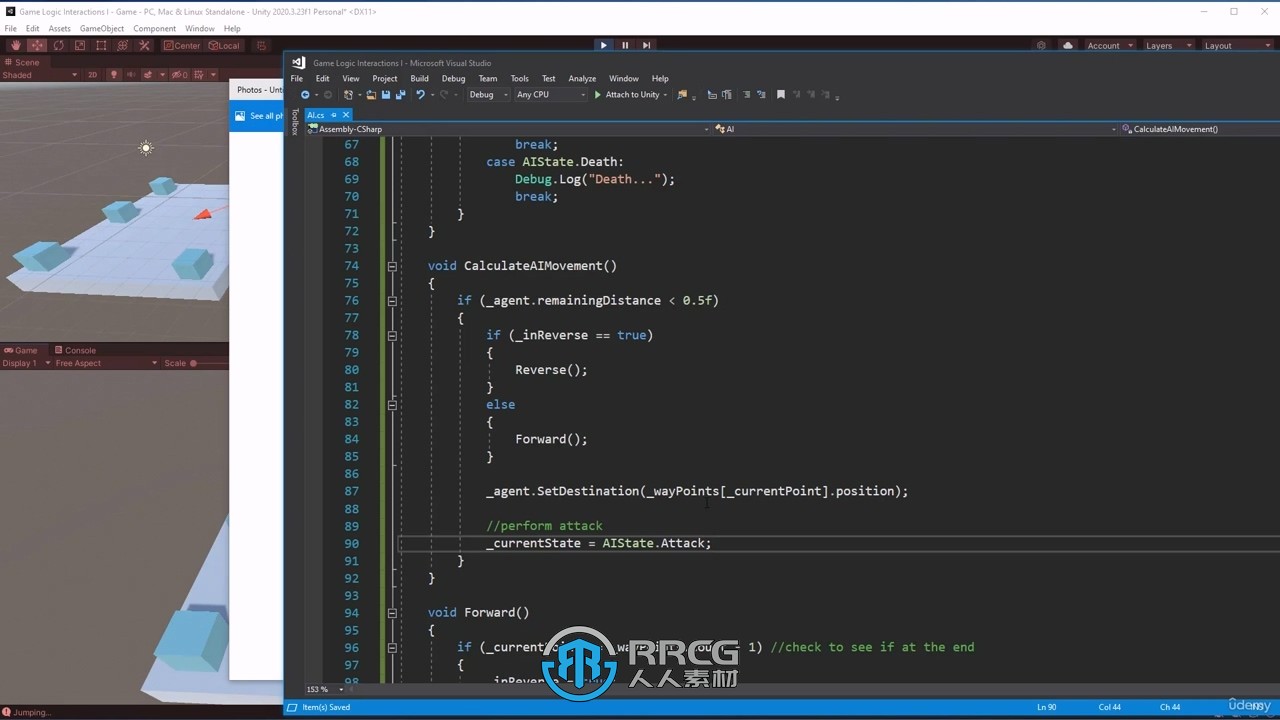Image resolution: width=1280 pixels, height=720 pixels.
Task: Click line 90 _currentState assignment
Action: [599, 543]
